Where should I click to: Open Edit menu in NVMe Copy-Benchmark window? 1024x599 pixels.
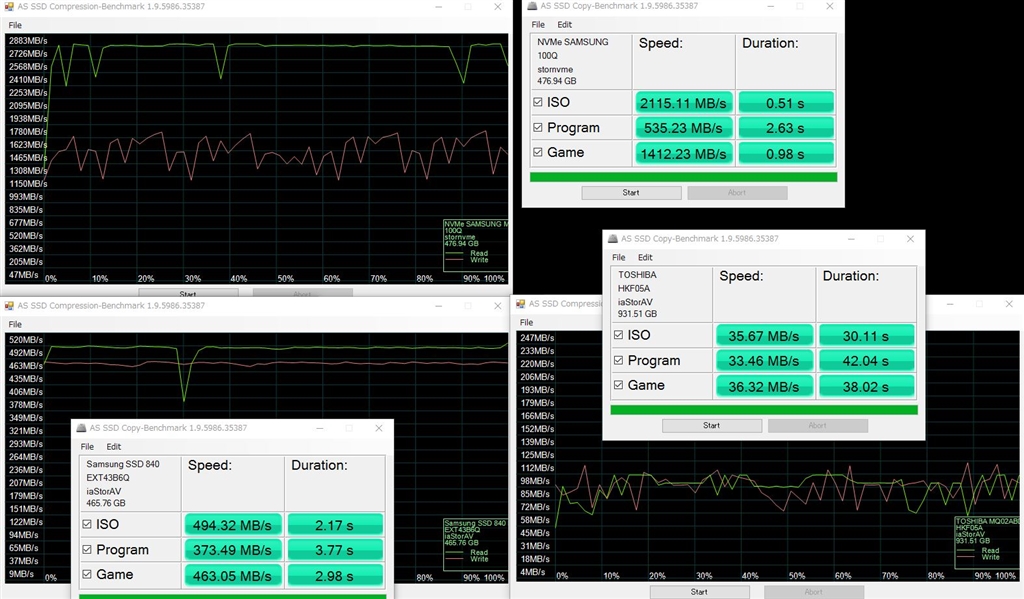564,25
